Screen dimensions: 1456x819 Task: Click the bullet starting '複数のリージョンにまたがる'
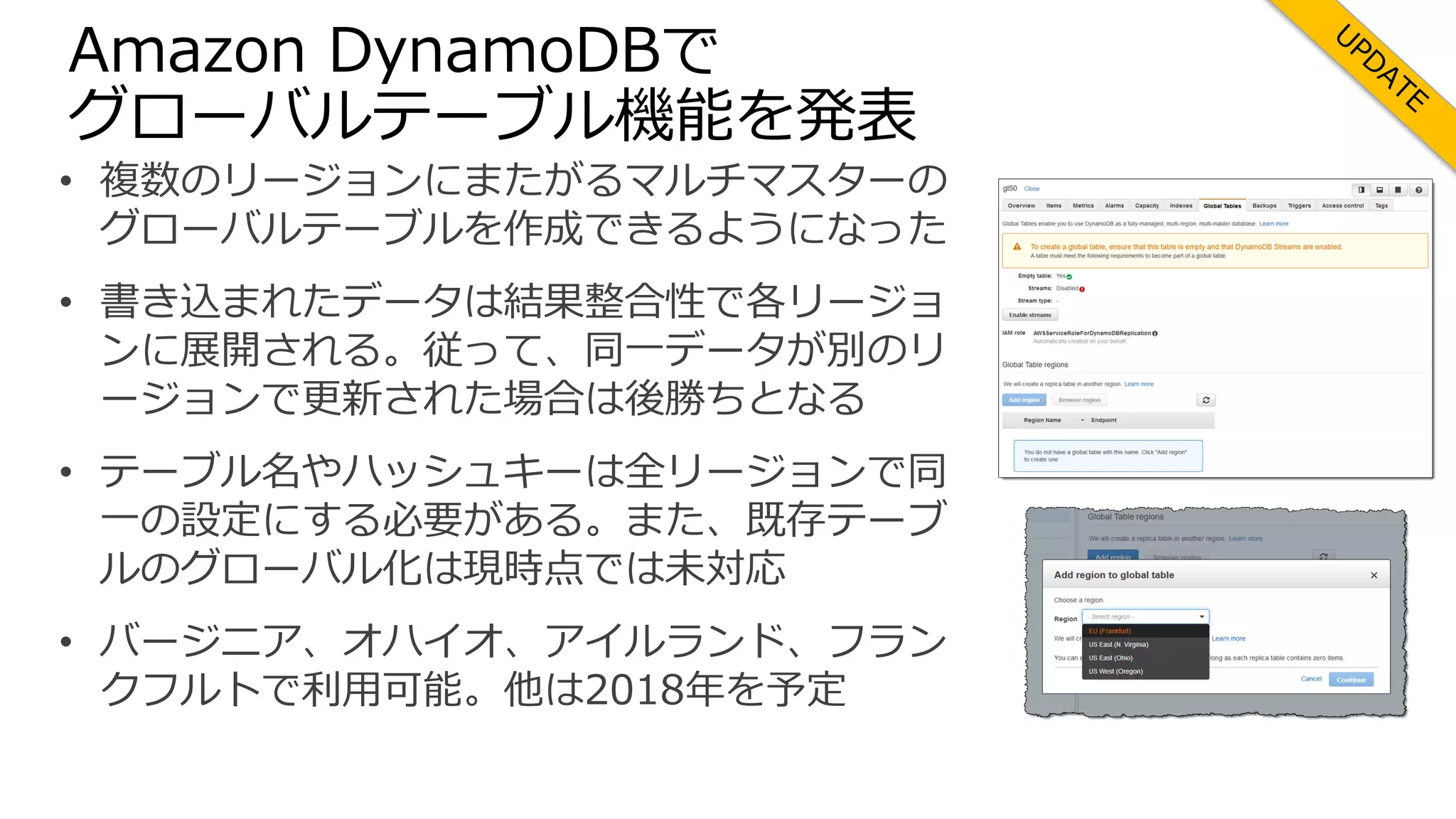pos(523,203)
